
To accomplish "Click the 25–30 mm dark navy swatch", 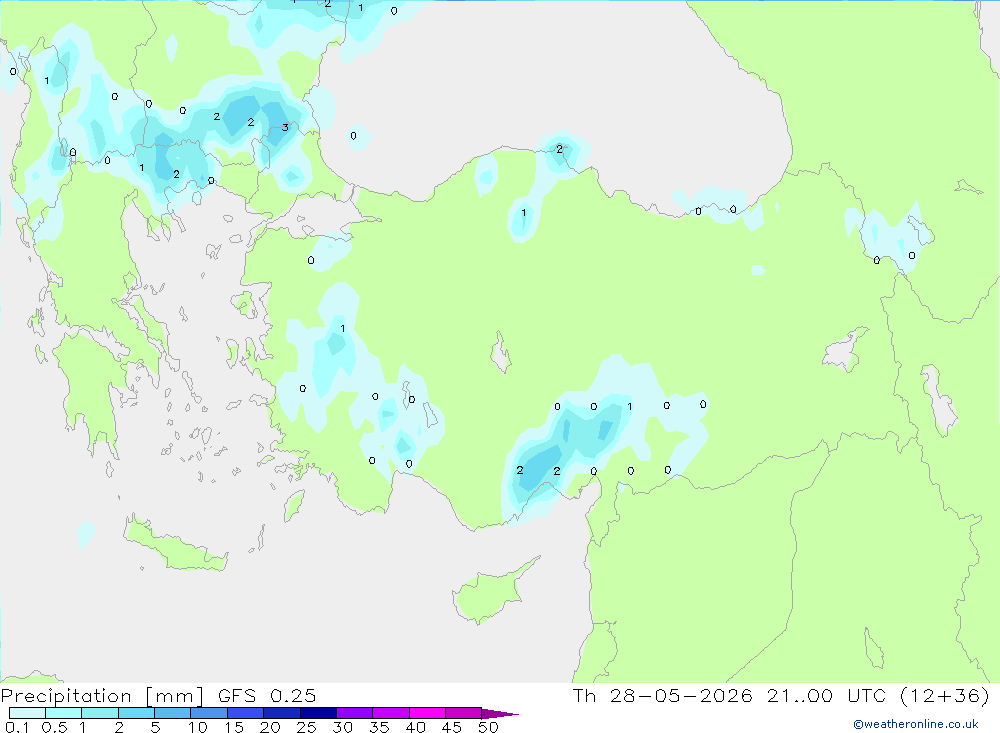I will [318, 713].
